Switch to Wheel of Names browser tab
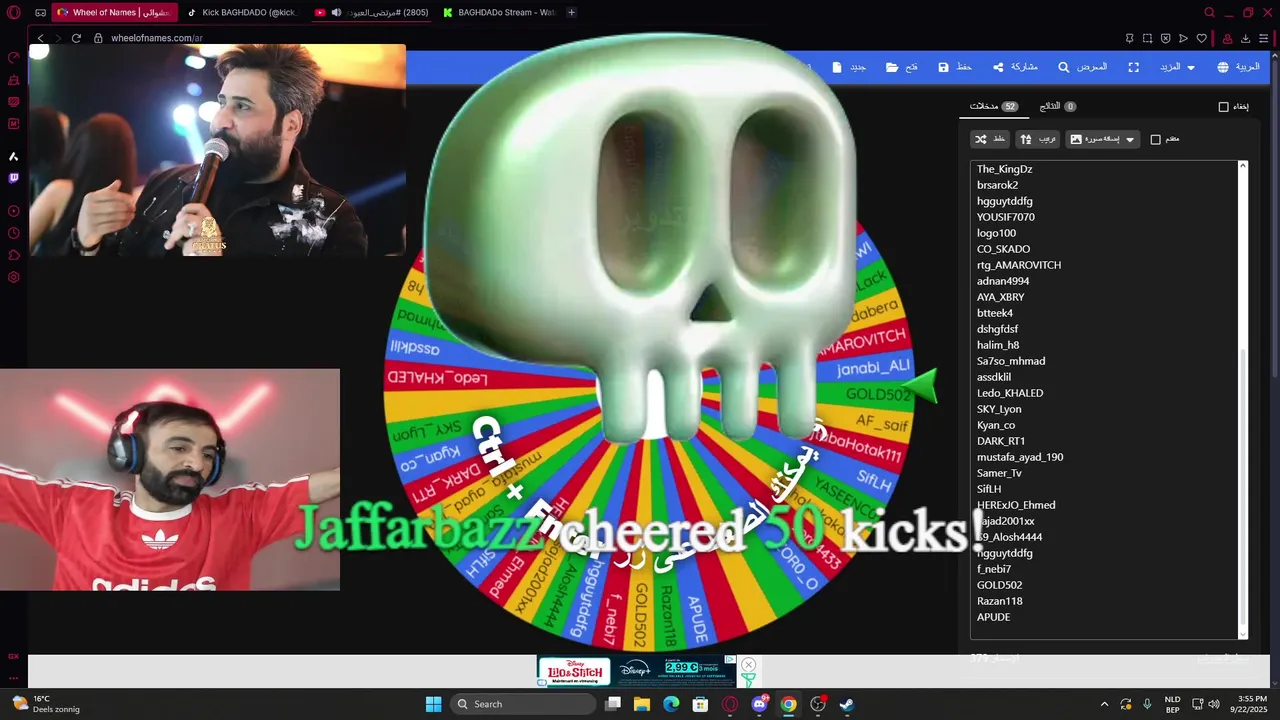This screenshot has height=720, width=1280. (114, 13)
